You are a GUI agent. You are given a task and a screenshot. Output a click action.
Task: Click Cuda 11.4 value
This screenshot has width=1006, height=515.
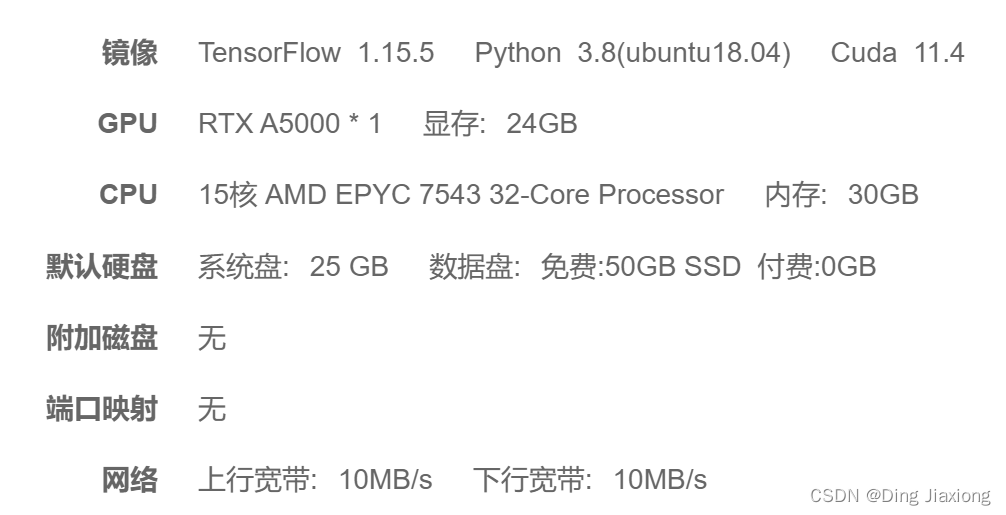click(x=897, y=53)
